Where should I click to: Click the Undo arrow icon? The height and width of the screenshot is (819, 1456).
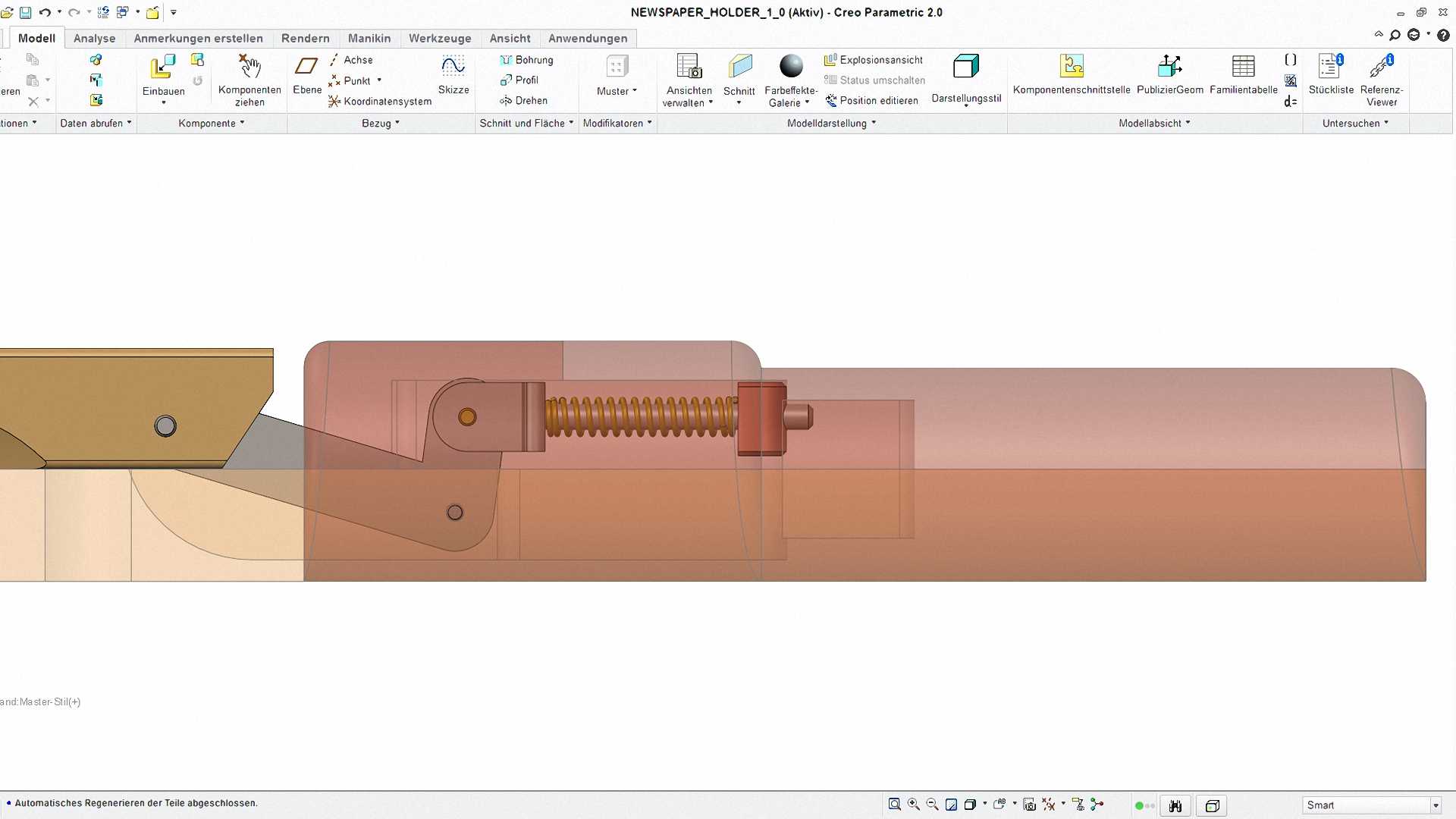point(45,12)
